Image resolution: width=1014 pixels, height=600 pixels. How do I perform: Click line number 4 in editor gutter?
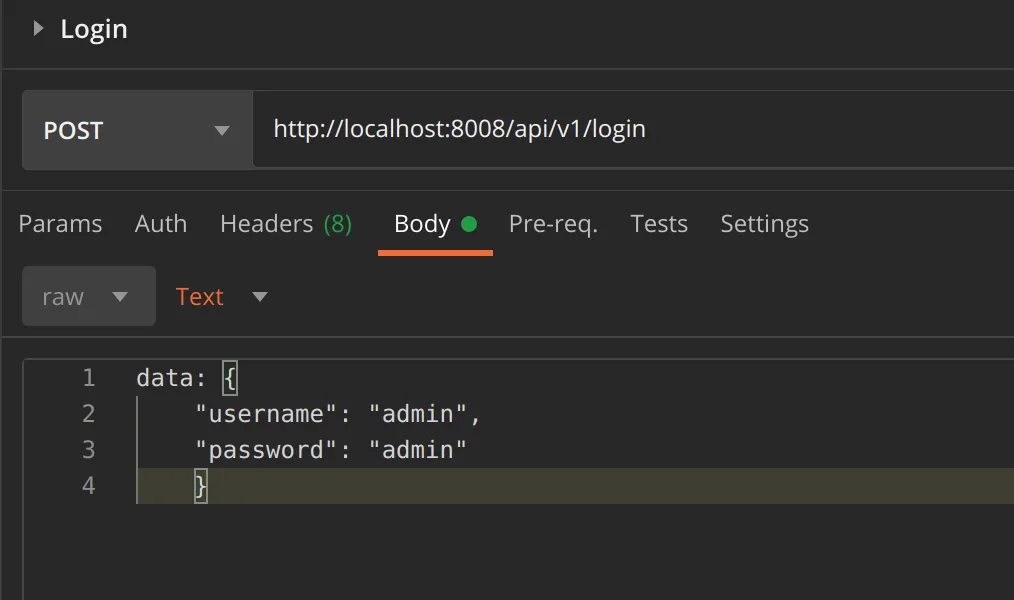89,486
